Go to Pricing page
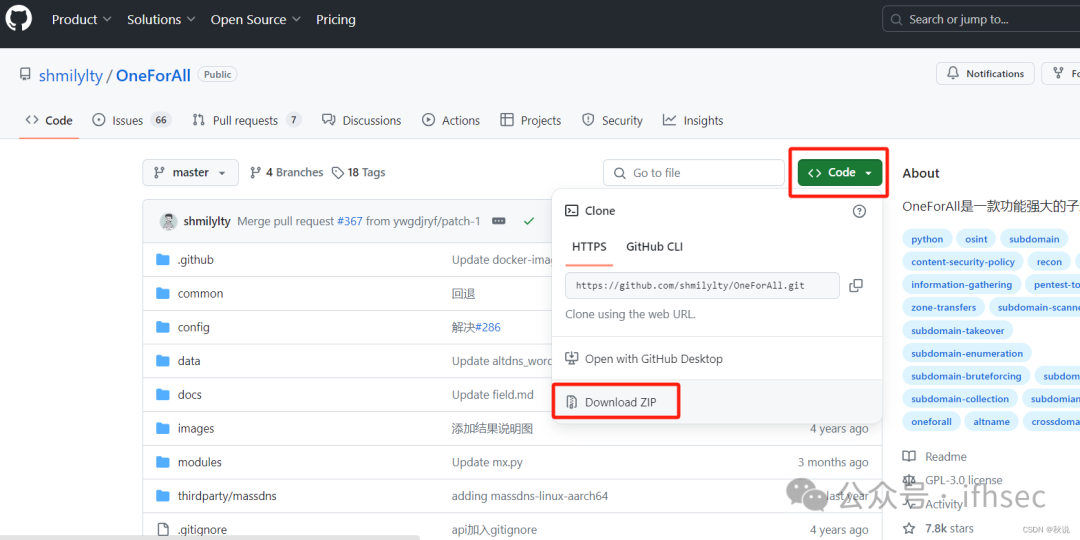The width and height of the screenshot is (1080, 540). click(335, 20)
